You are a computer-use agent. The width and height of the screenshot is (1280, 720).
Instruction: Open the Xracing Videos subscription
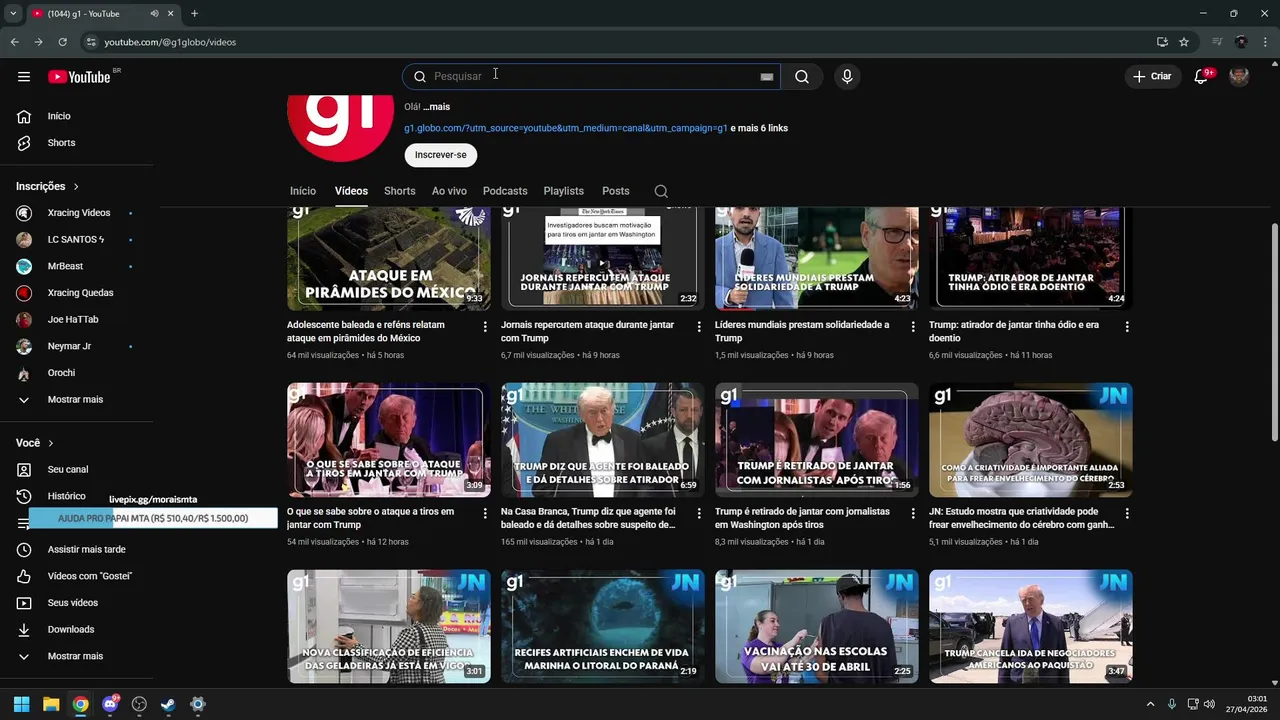coord(78,213)
